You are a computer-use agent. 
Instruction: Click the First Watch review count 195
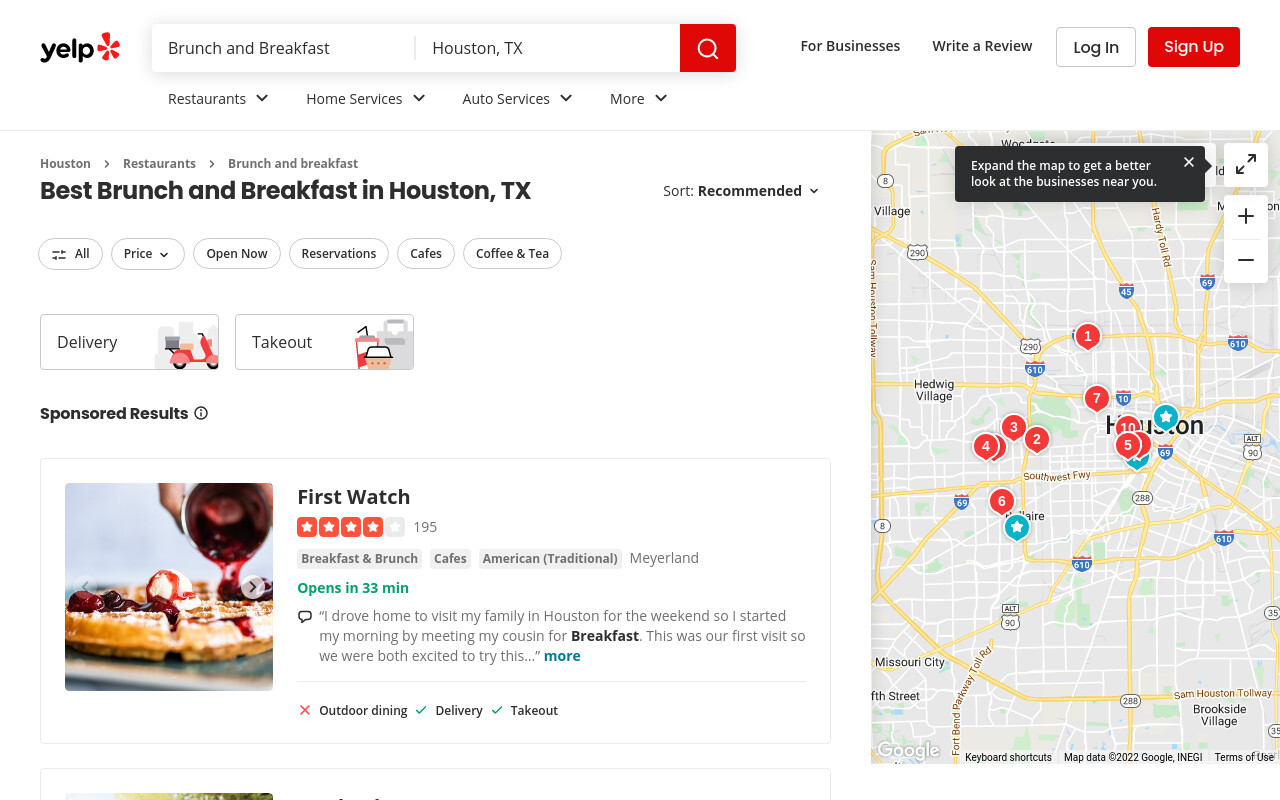tap(425, 527)
